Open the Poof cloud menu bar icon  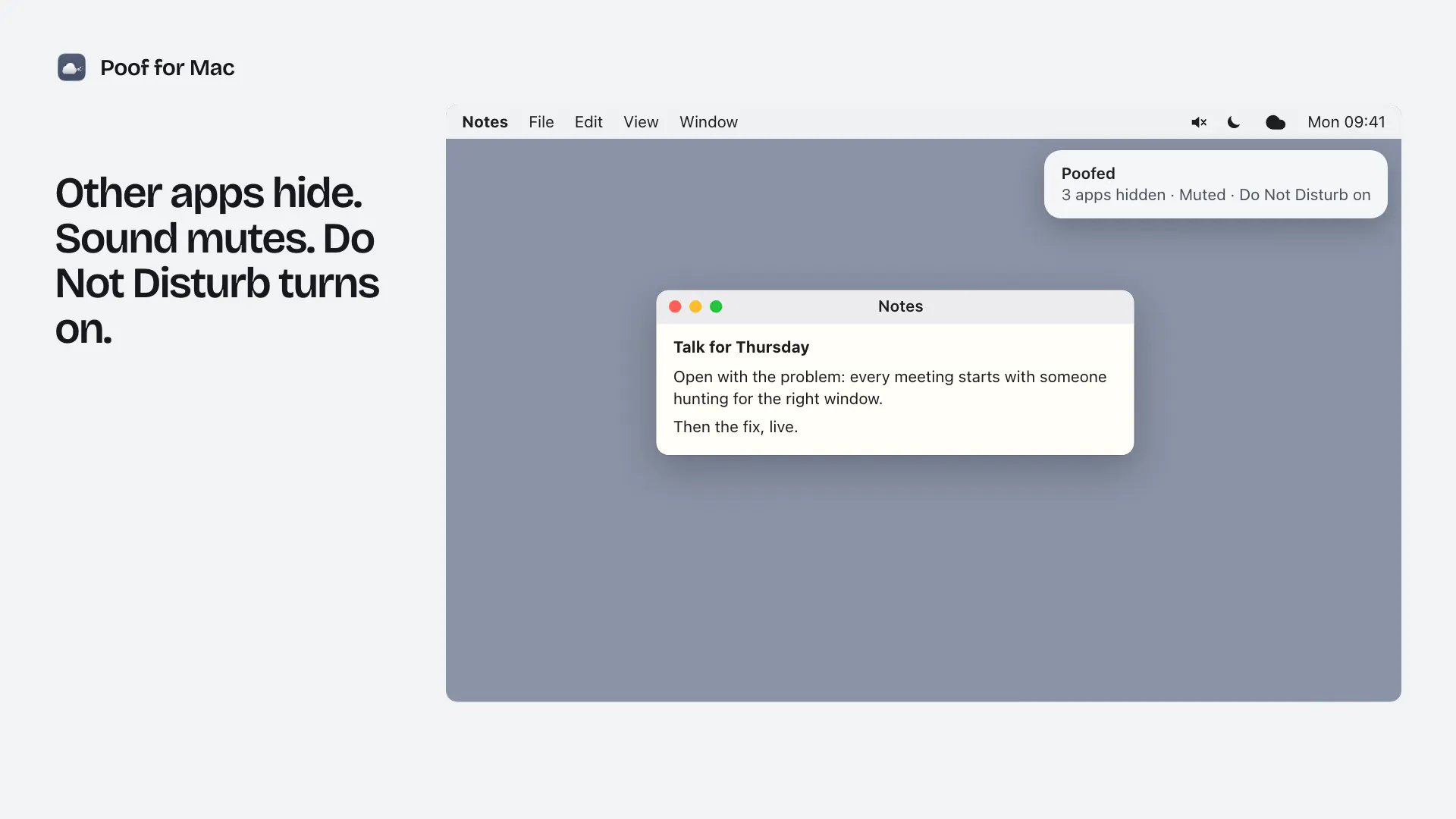pos(1276,122)
